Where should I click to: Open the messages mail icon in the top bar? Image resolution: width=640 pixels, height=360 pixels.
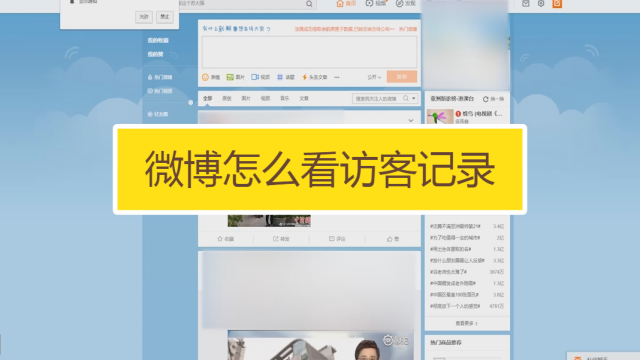(x=526, y=4)
